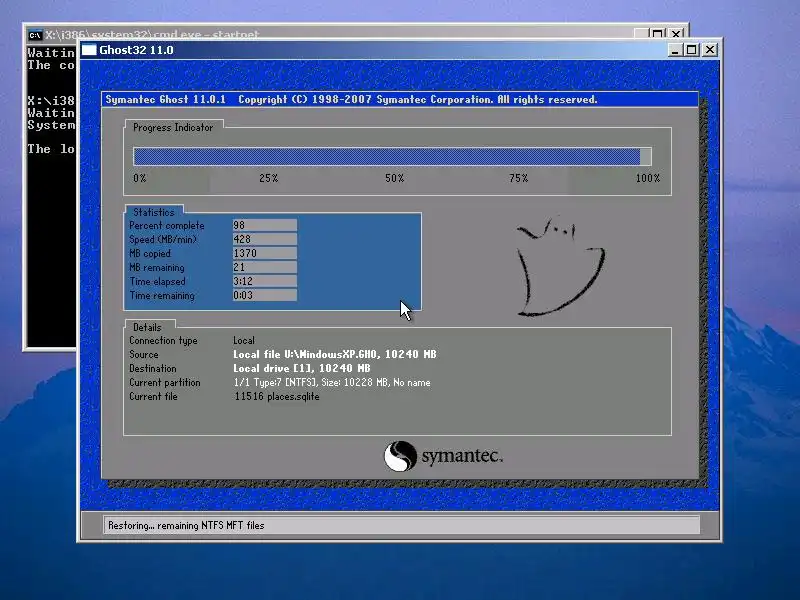Close the Ghost32 11.0 window
Viewport: 800px width, 600px height.
[710, 50]
